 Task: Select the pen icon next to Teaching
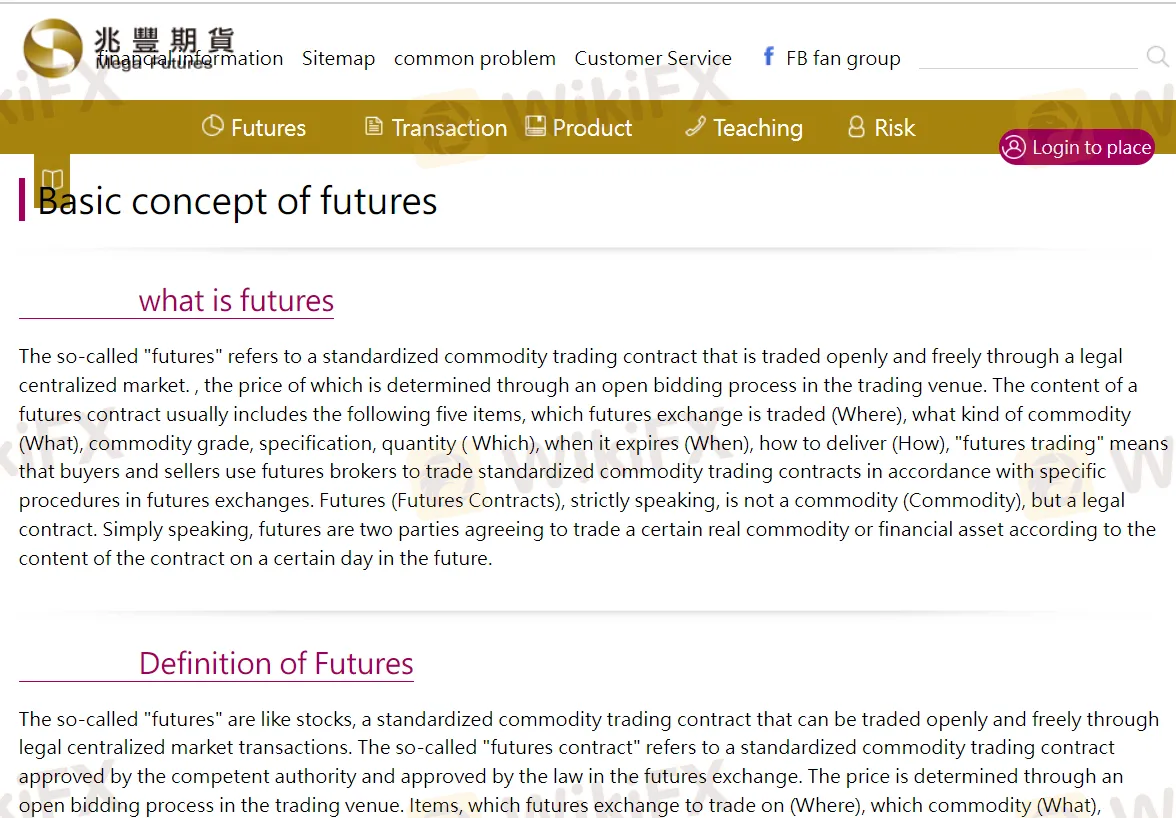695,127
